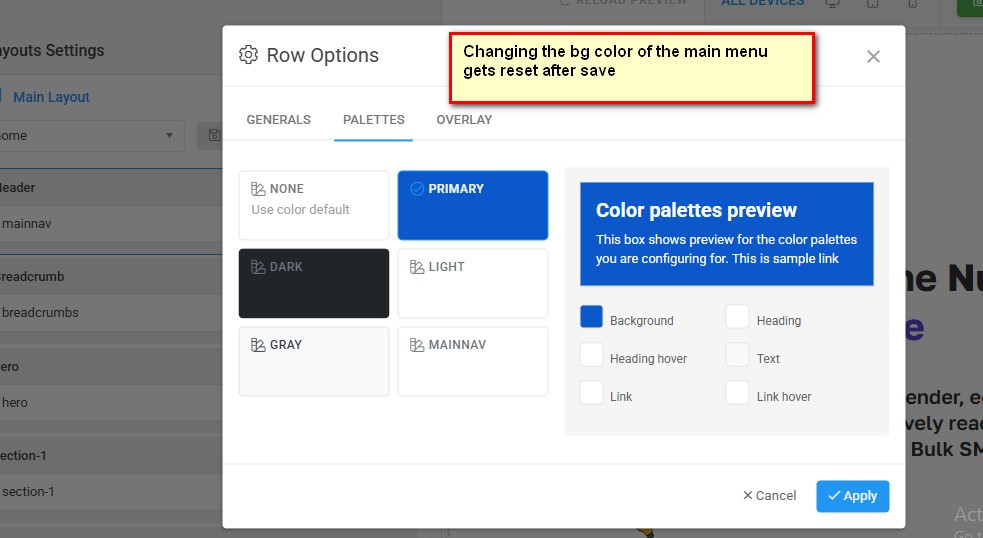Click the checkmark icon on the PRIMARY palette

[x=417, y=189]
